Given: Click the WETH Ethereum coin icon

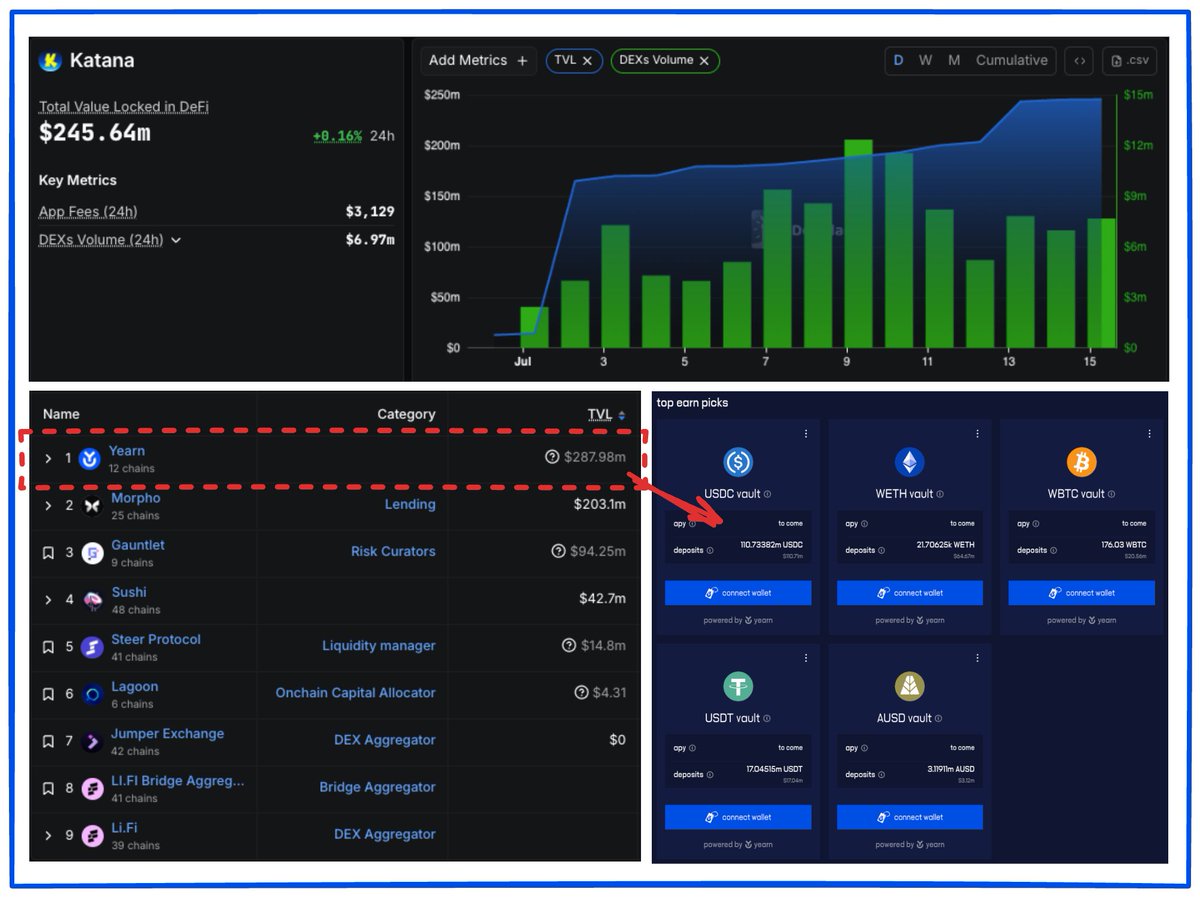Looking at the screenshot, I should 910,462.
